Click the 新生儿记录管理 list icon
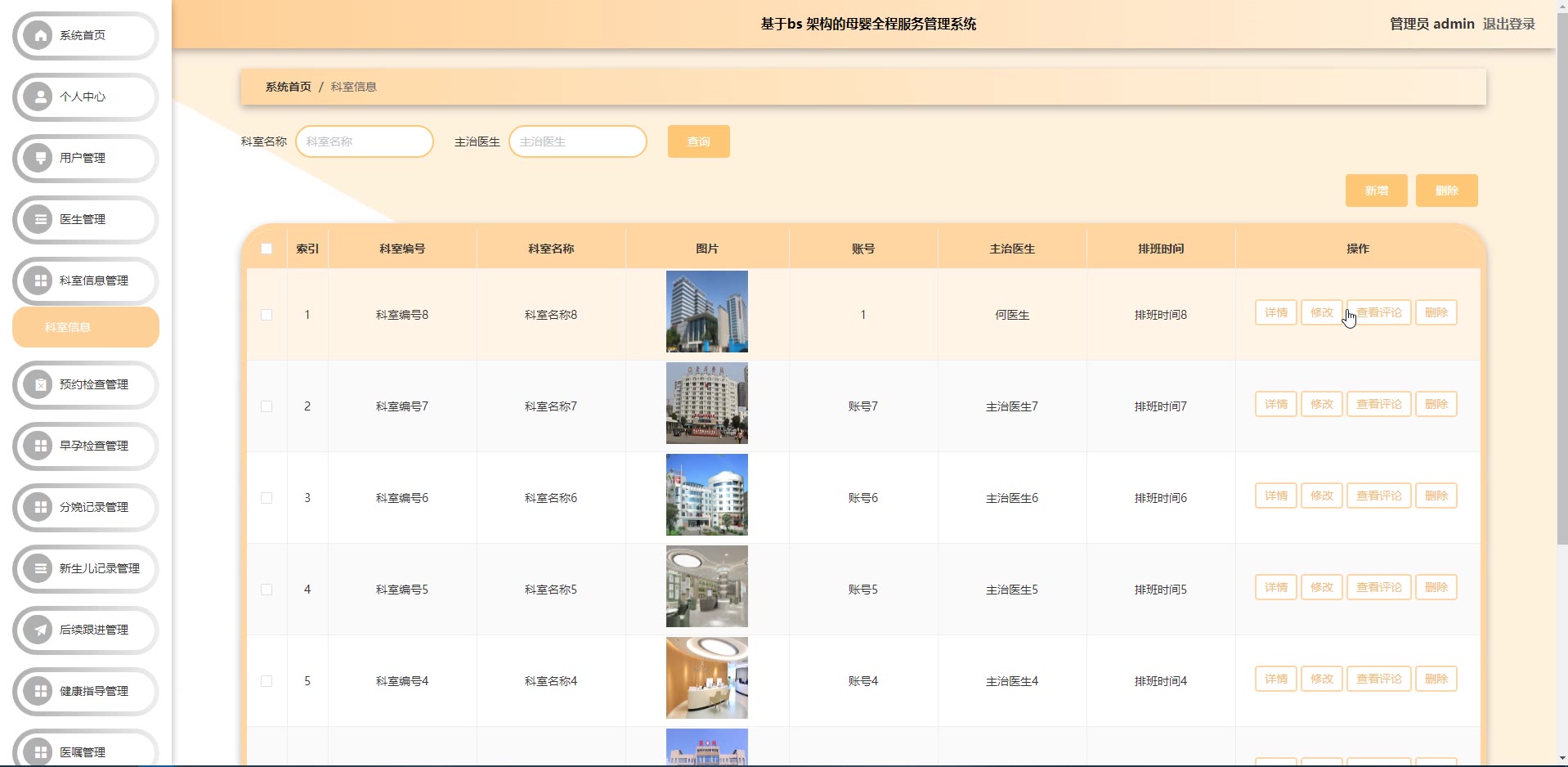Screen dimensions: 1568x767 38,568
